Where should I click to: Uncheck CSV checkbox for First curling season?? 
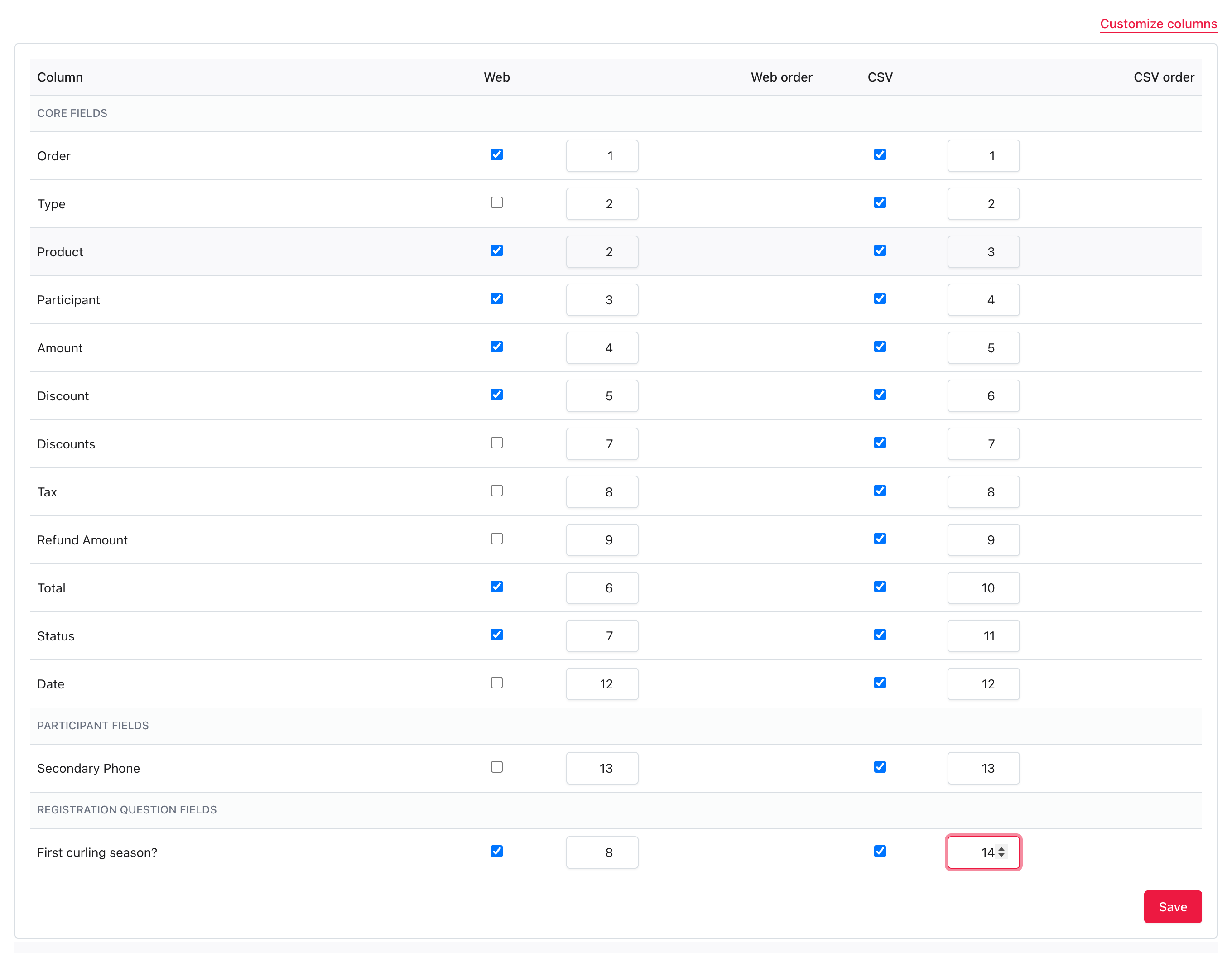880,850
